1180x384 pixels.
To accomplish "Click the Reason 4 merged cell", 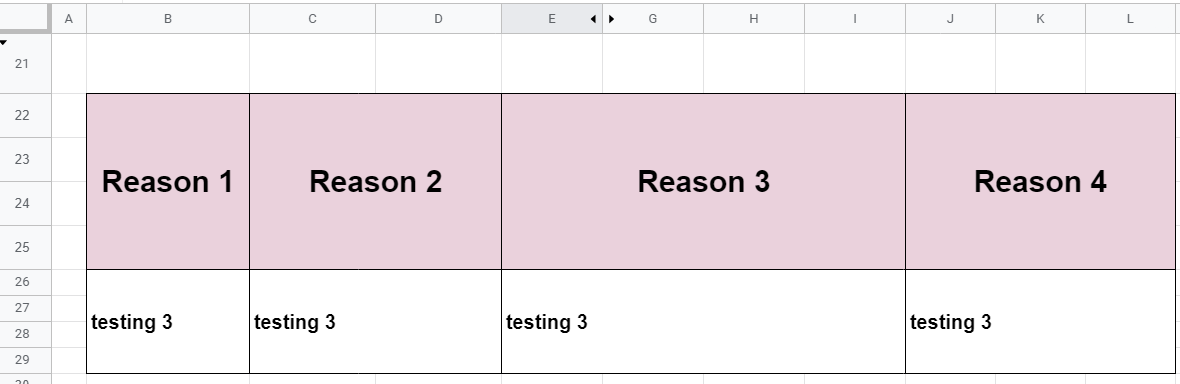I will pos(1040,181).
